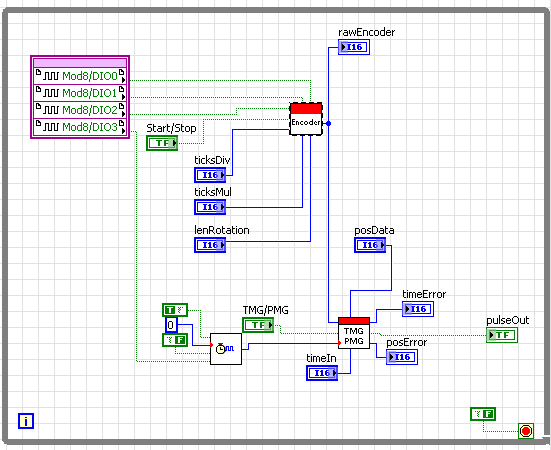Click the timer clock function node
551x450 pixels.
(x=226, y=349)
